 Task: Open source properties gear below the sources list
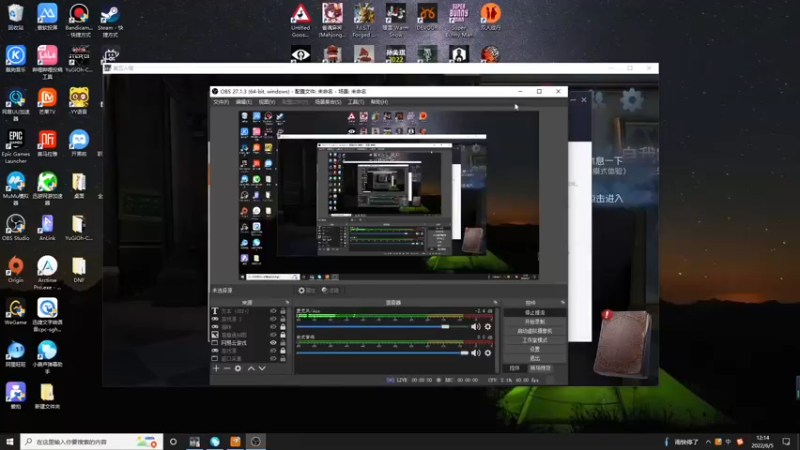238,368
